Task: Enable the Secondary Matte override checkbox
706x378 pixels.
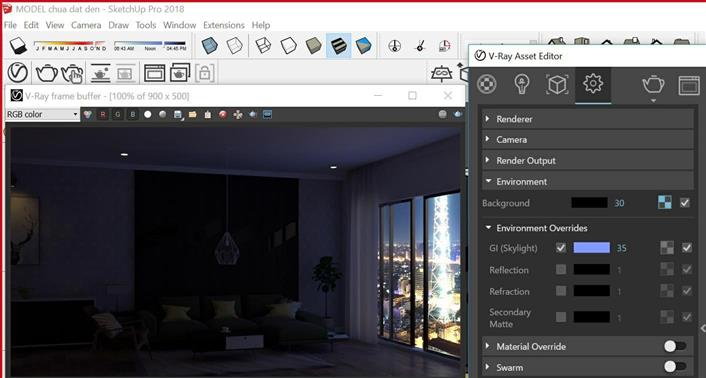Action: click(561, 317)
